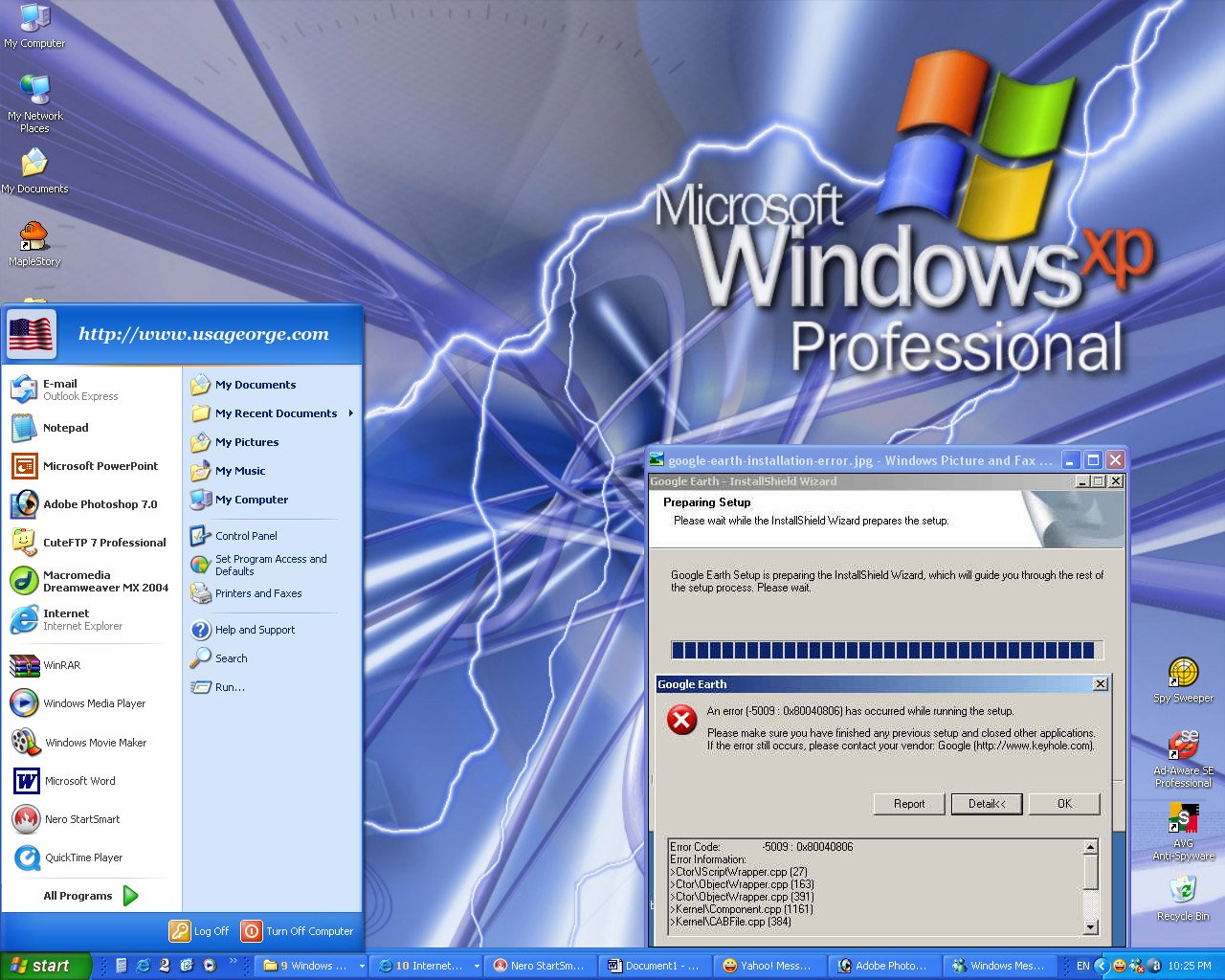
Task: Click Report in Google Earth error dialog
Action: tap(909, 804)
